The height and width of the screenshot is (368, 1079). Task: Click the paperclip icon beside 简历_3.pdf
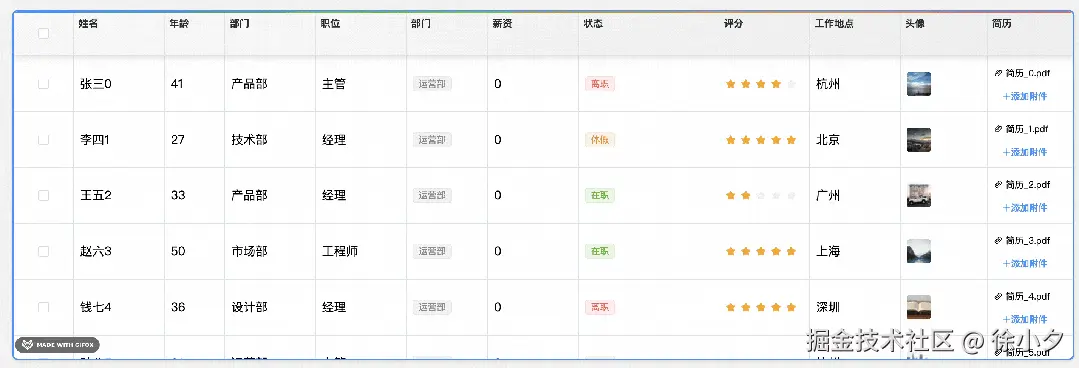[998, 240]
